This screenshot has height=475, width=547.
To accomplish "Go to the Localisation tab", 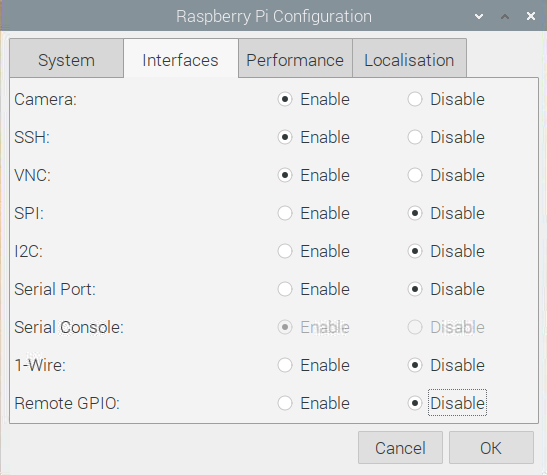I will [x=409, y=58].
